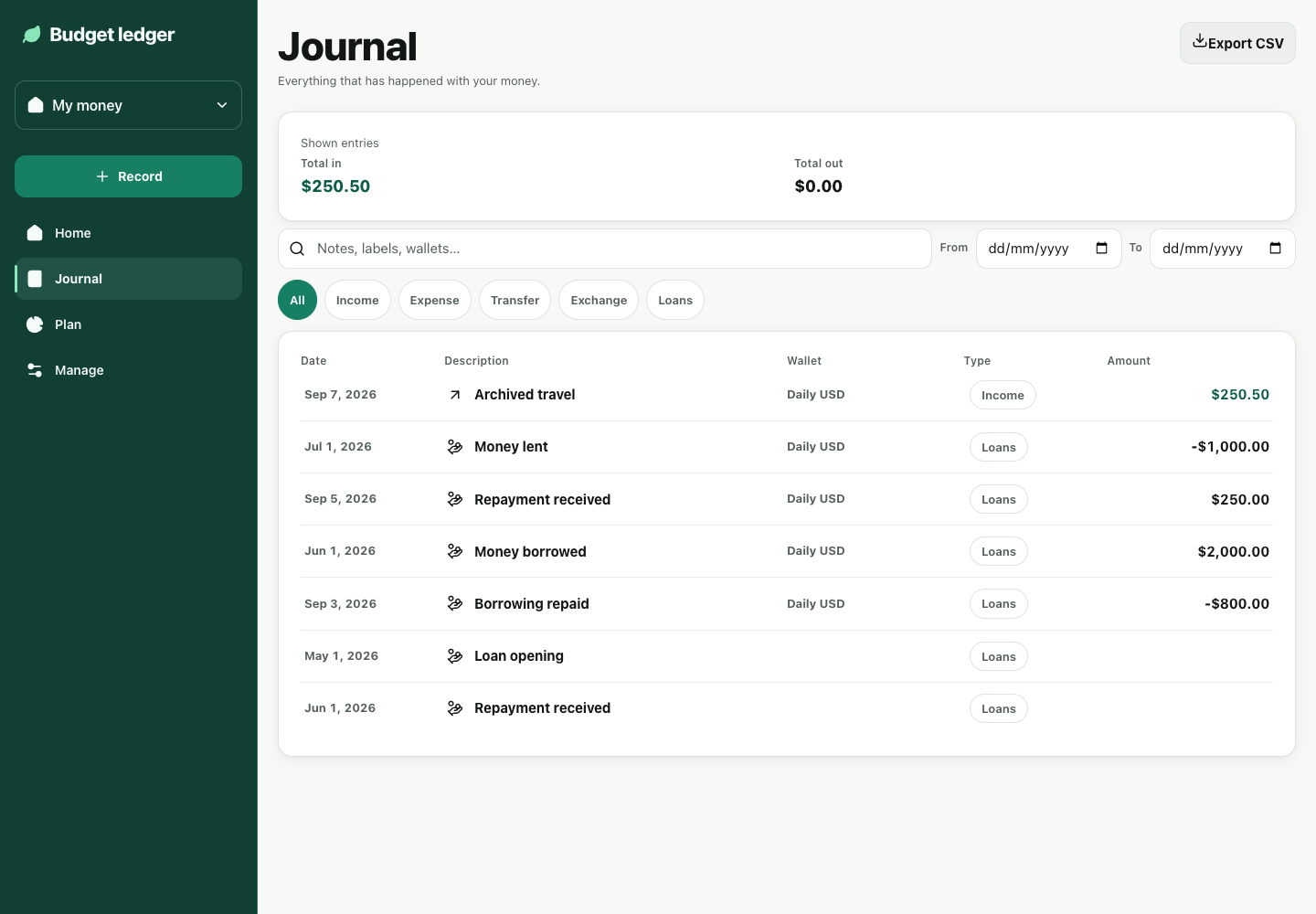Click the From date input field
The height and width of the screenshot is (914, 1316).
click(x=1048, y=249)
